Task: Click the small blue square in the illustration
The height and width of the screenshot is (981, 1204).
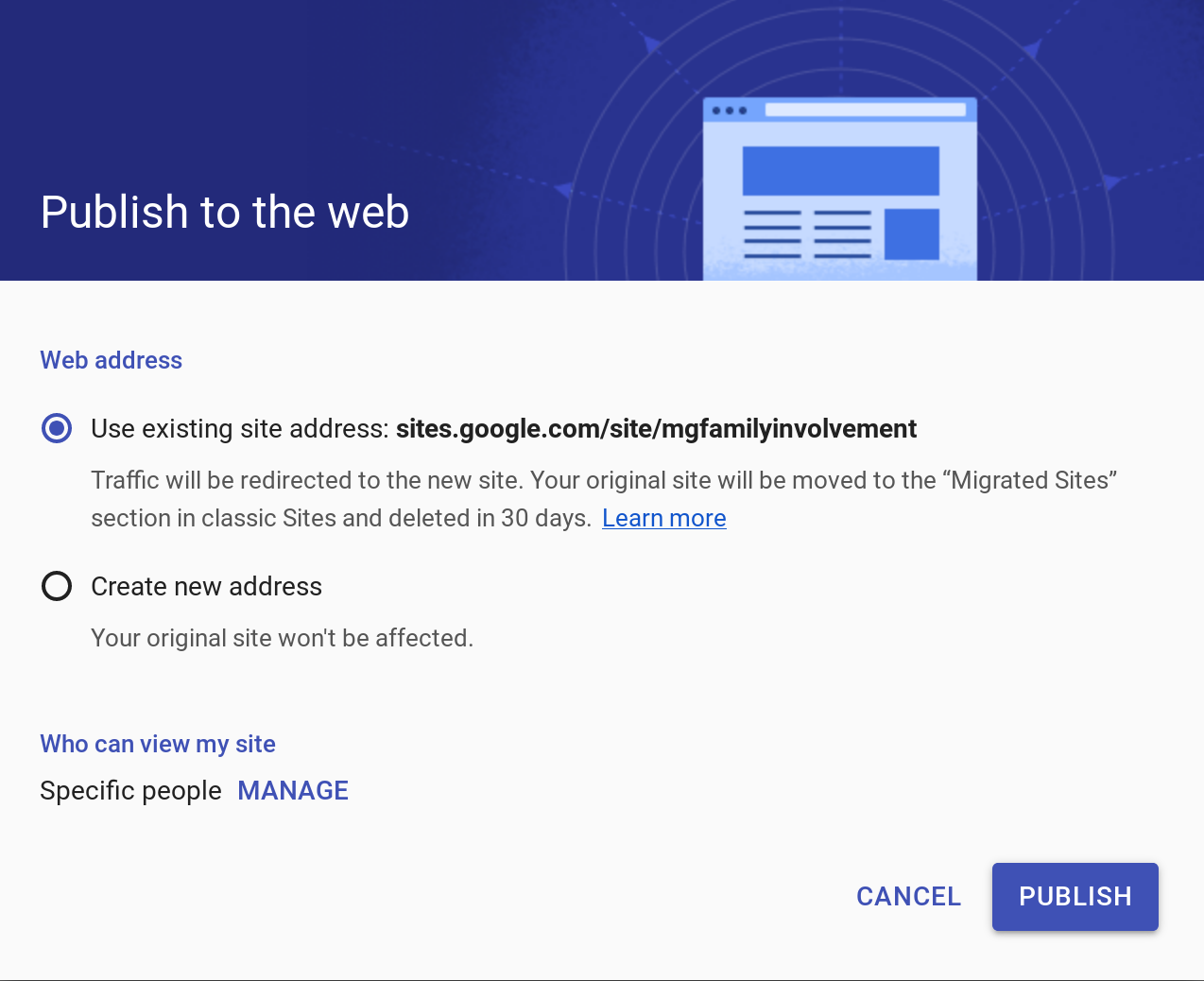Action: [x=911, y=233]
